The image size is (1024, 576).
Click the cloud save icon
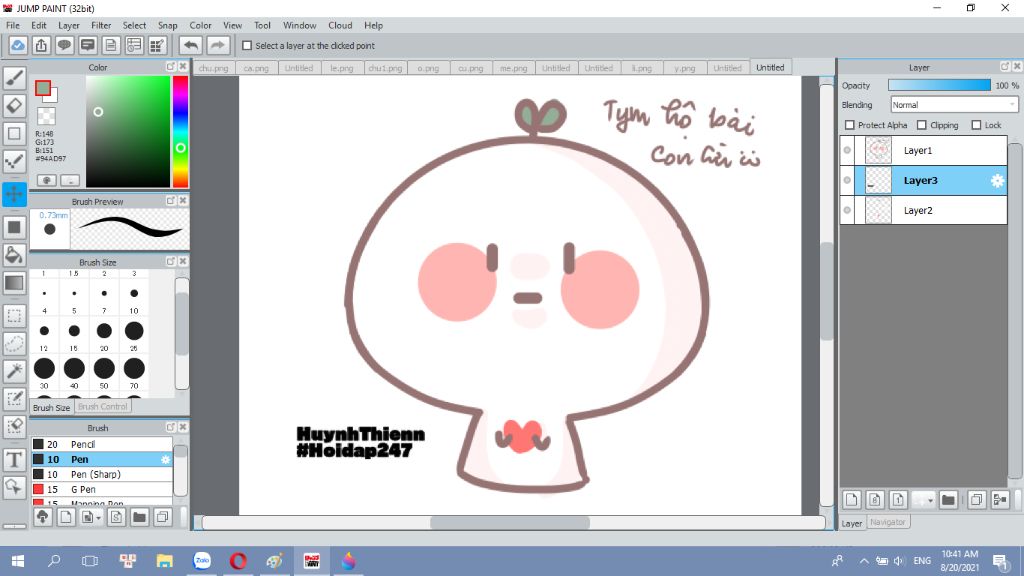point(18,45)
